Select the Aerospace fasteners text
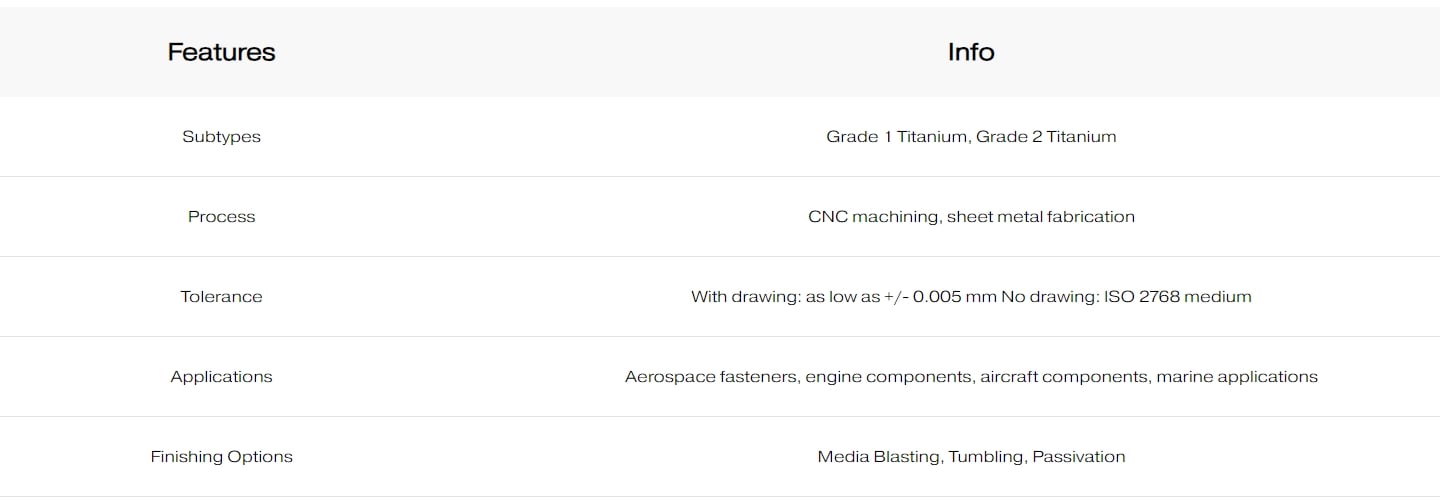Screen dimensions: 1440x503 click(x=712, y=377)
